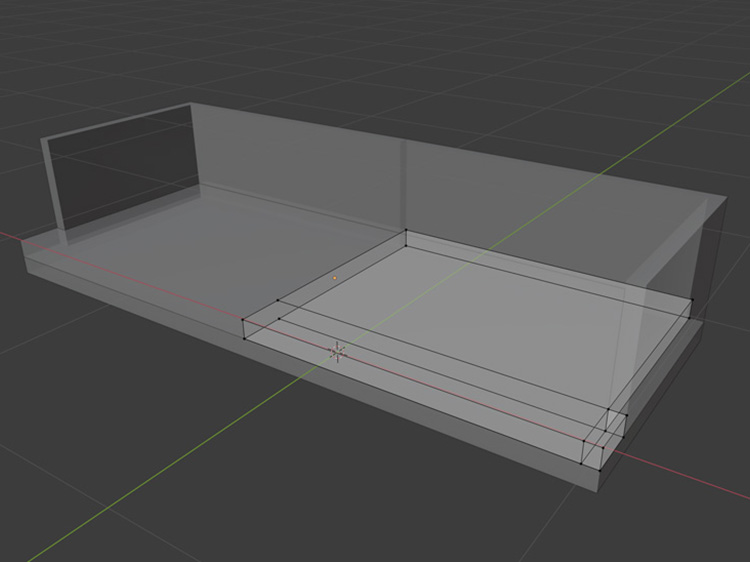Select the orange object origin dot
The height and width of the screenshot is (562, 750).
point(334,279)
